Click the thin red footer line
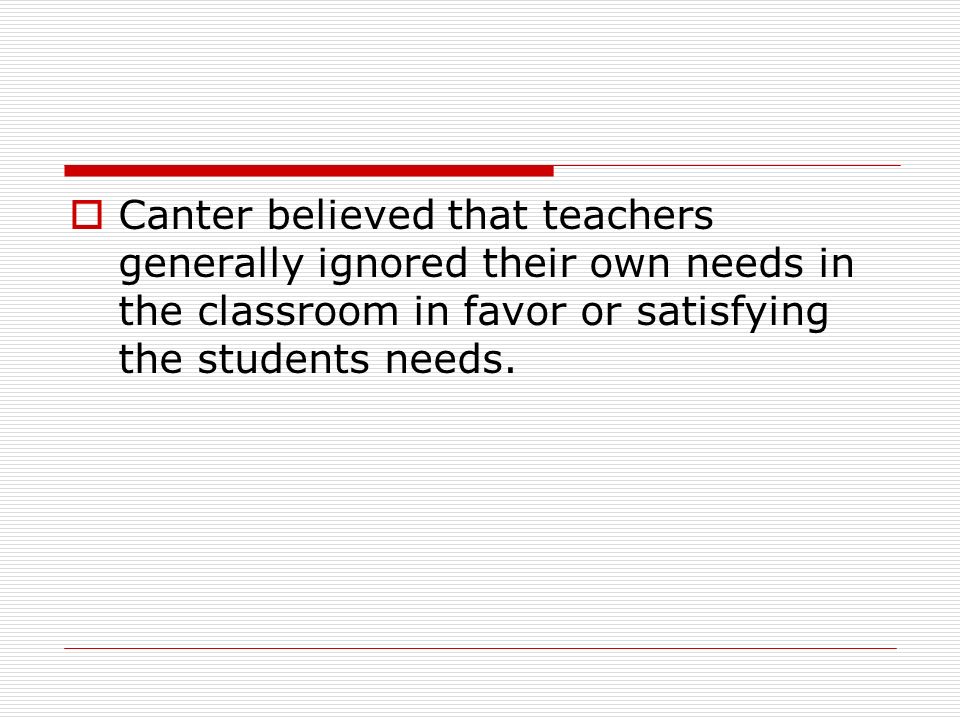Screen dimensions: 960x720 pos(480,648)
